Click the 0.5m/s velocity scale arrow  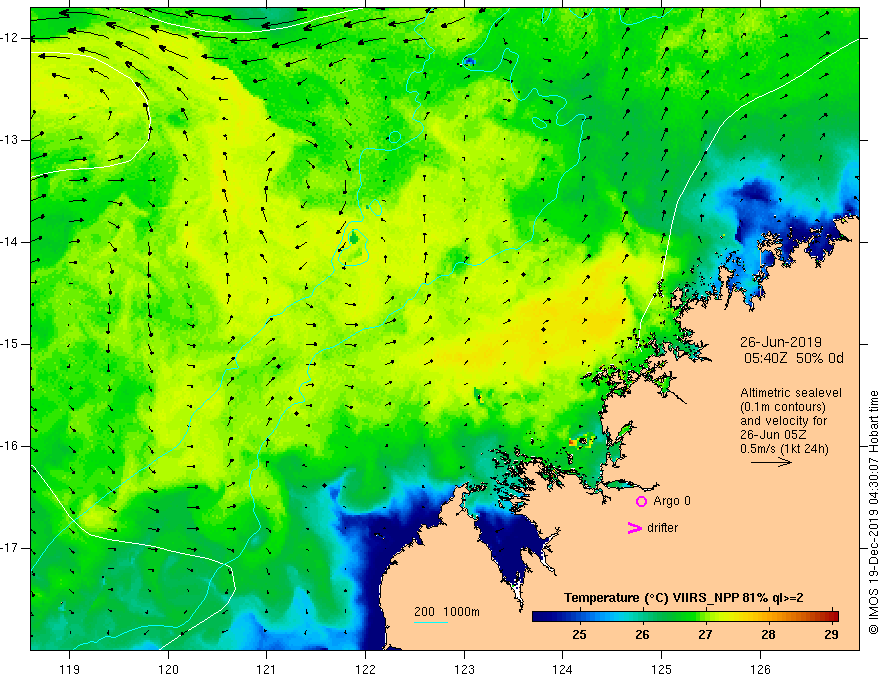point(771,462)
